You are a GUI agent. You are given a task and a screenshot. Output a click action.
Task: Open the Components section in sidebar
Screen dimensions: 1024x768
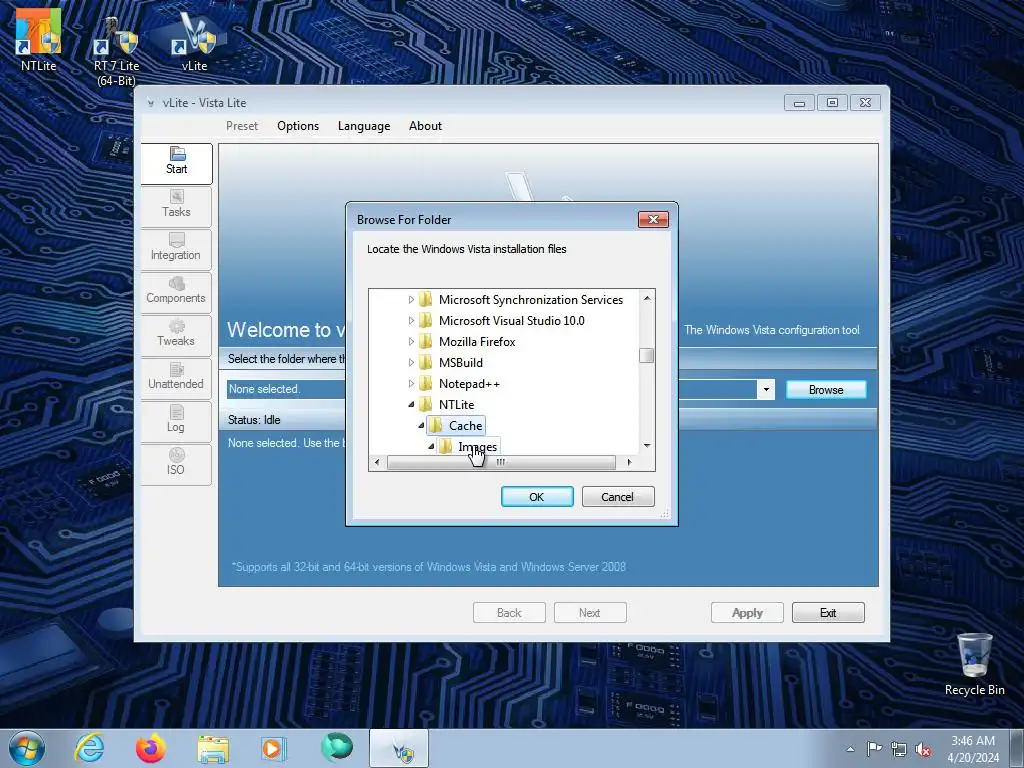click(x=176, y=291)
